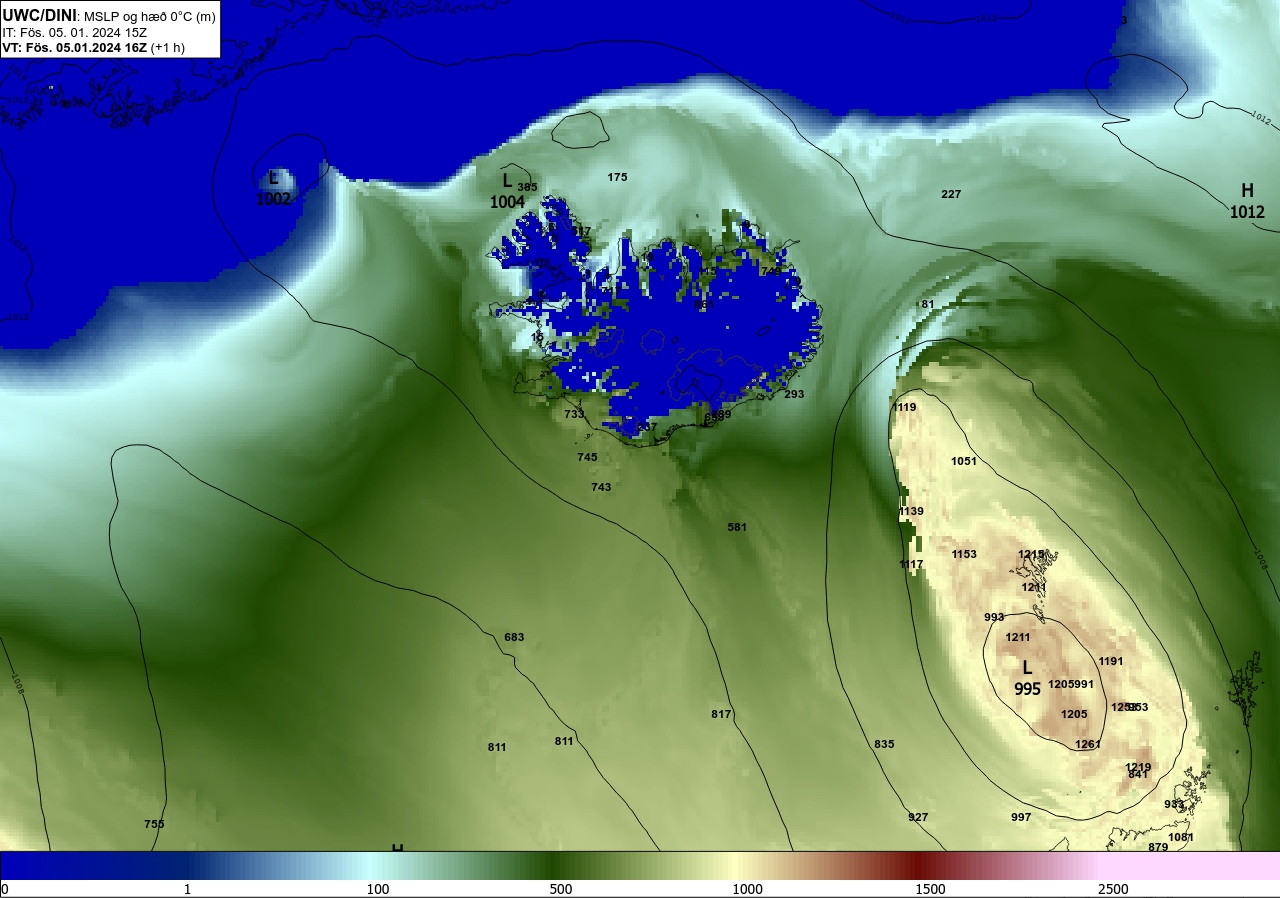Pick the 293 height value

(794, 394)
